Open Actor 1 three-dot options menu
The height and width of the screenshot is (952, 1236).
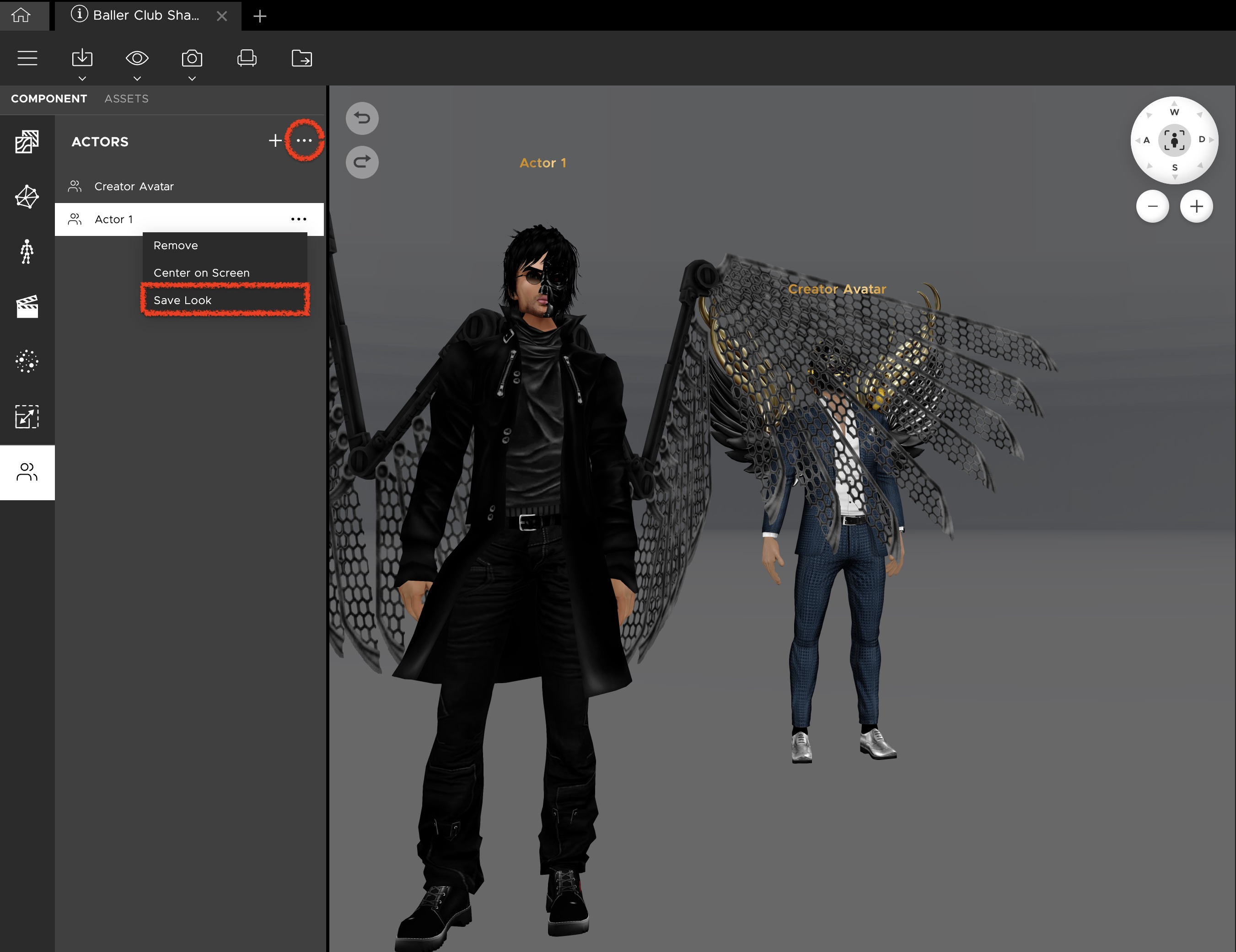click(298, 219)
